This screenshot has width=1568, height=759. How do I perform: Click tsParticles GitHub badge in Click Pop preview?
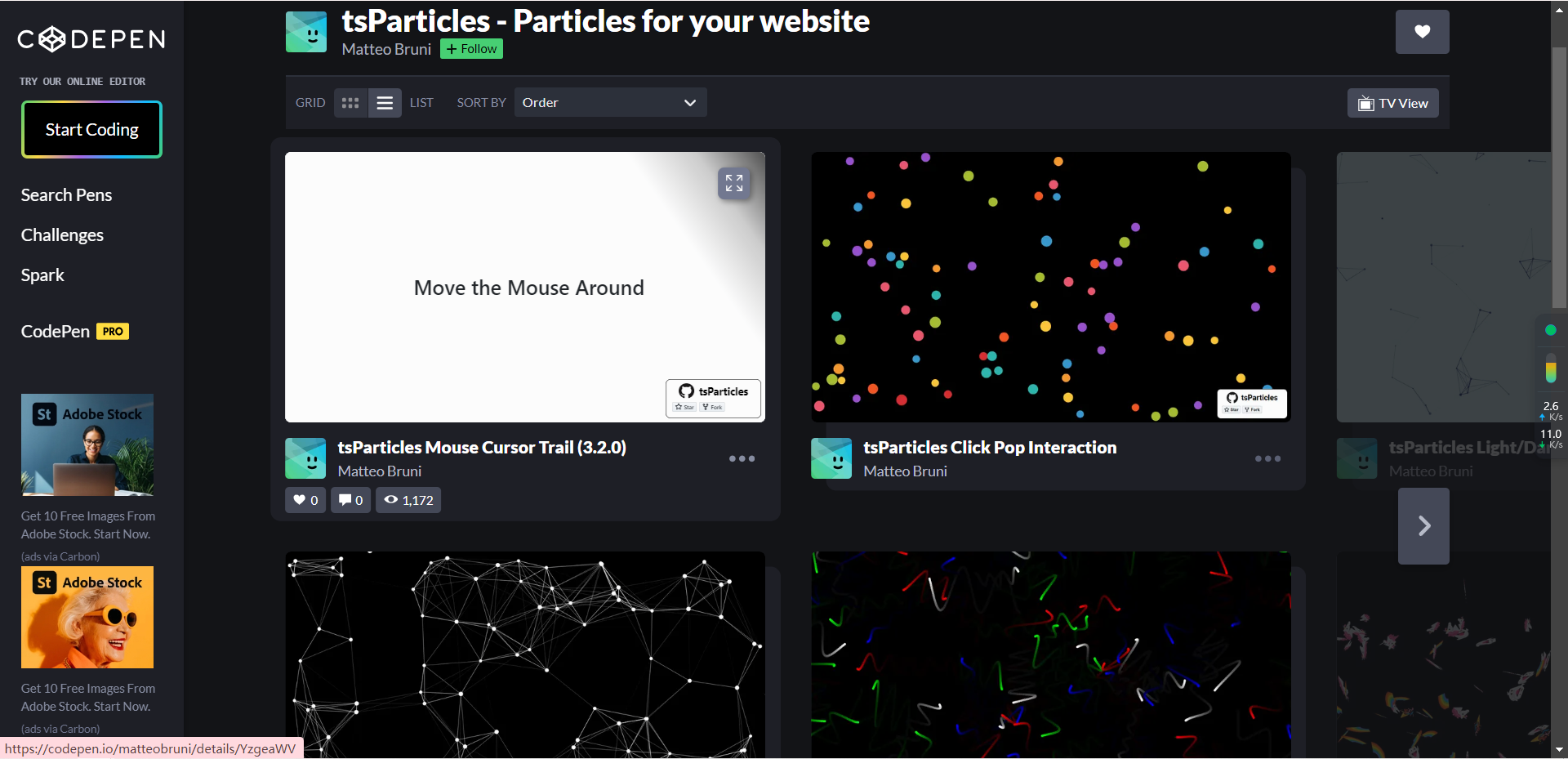click(x=1252, y=403)
